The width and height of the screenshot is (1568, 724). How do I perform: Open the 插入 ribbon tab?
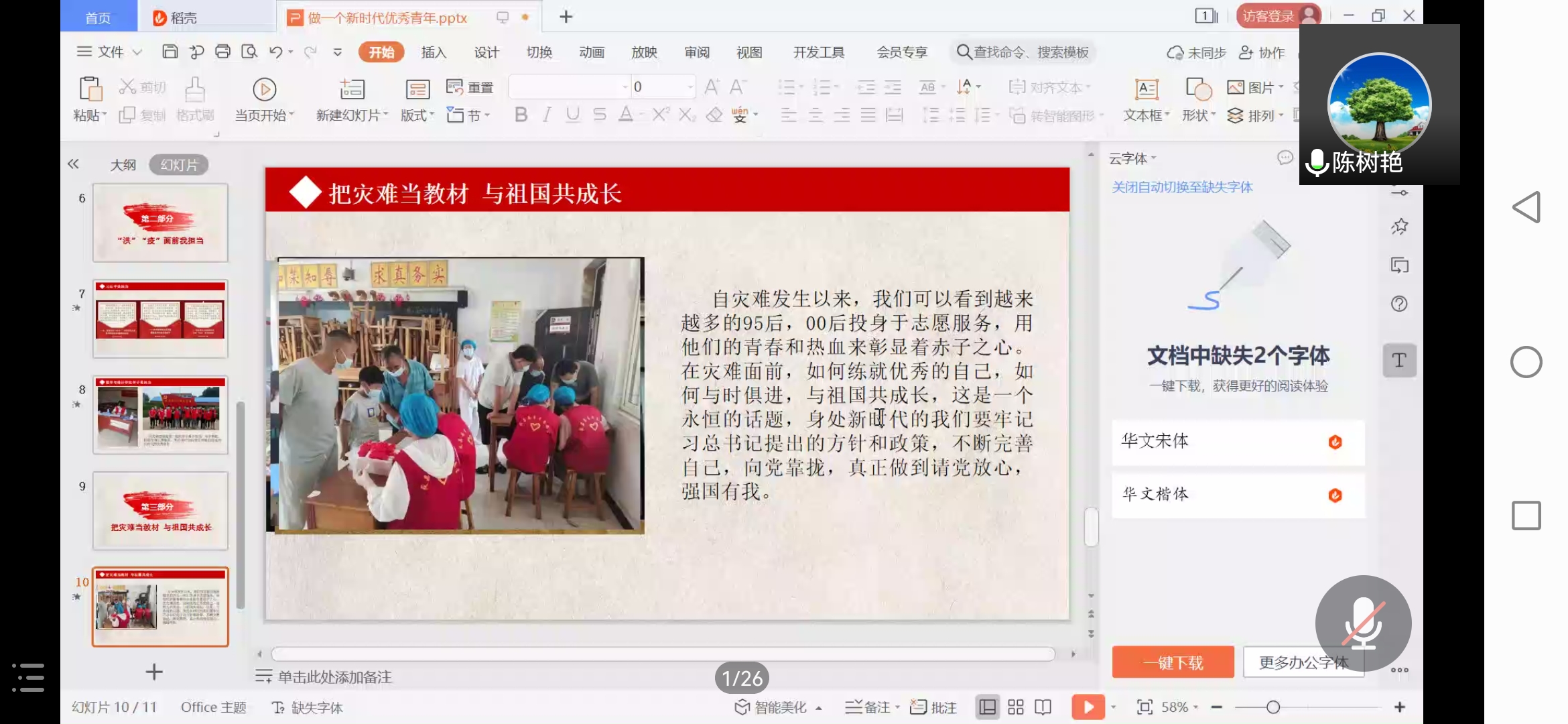434,52
